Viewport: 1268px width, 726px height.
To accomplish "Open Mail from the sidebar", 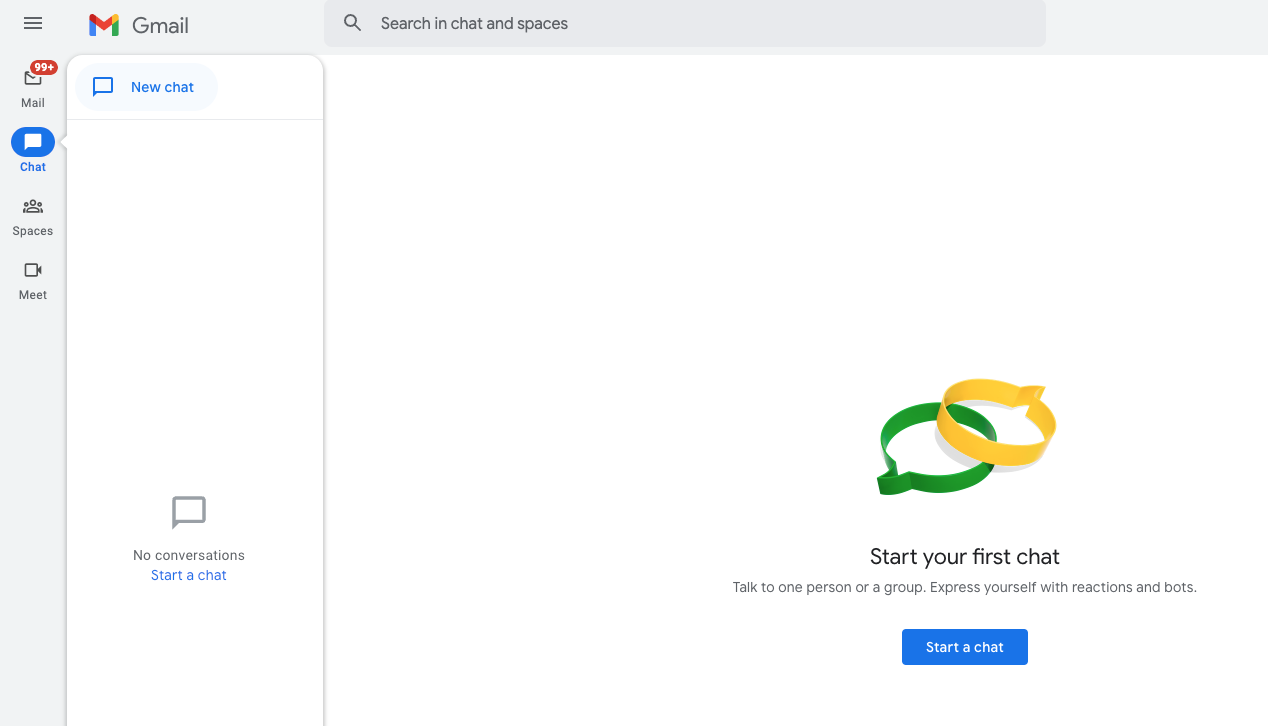I will (x=33, y=86).
